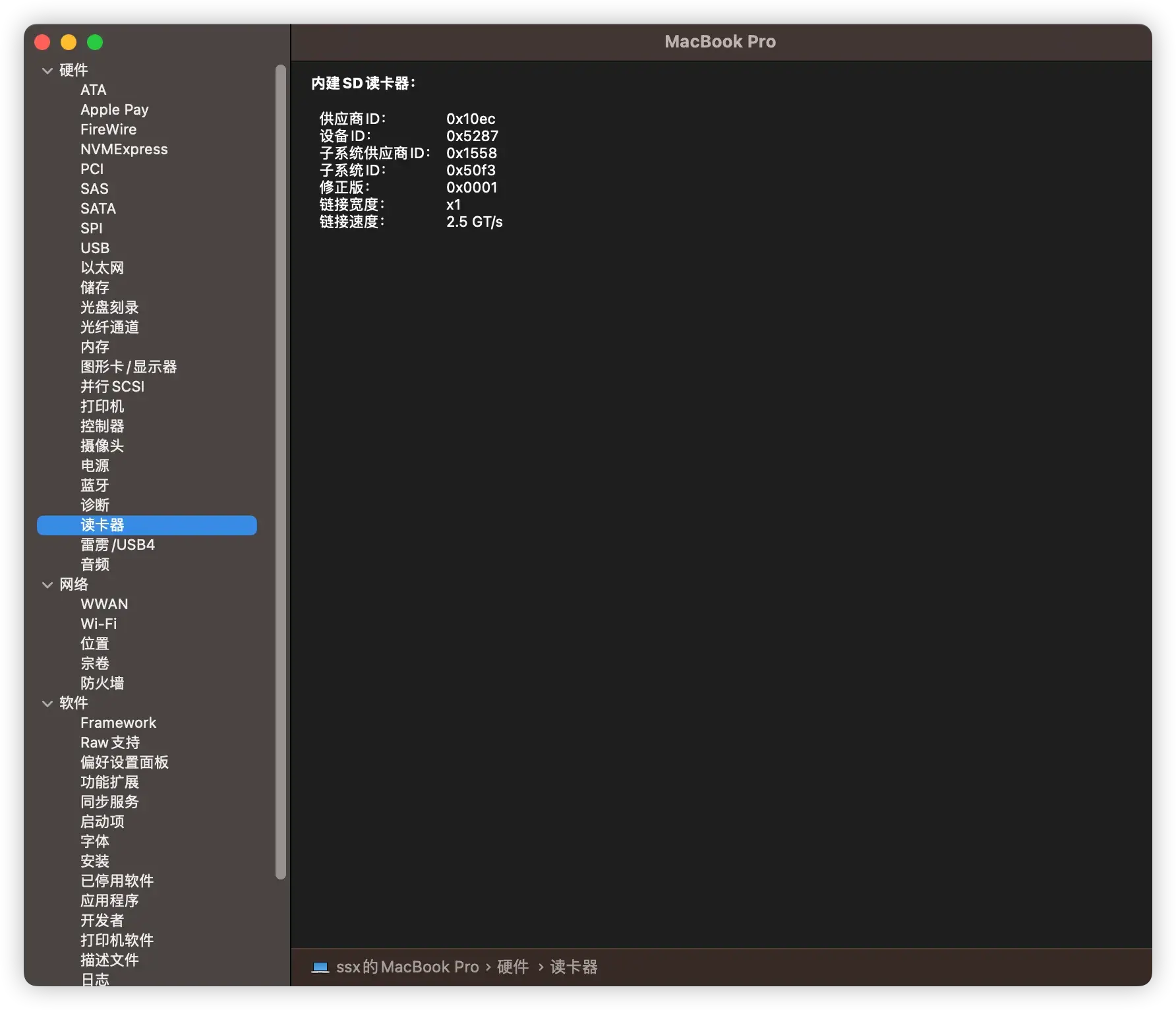This screenshot has width=1176, height=1010.
Task: Select the highlighted 读卡器 sidebar item
Action: click(146, 525)
